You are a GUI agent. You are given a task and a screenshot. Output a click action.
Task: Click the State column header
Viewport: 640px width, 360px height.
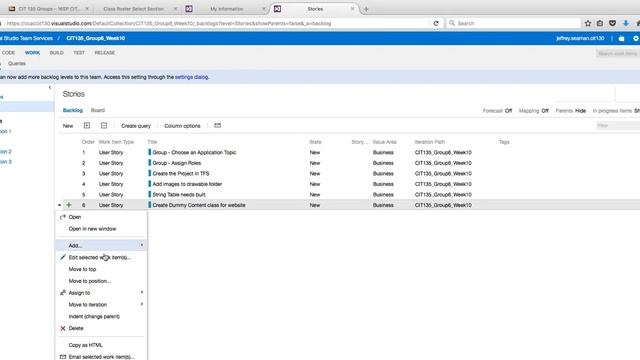click(x=315, y=142)
